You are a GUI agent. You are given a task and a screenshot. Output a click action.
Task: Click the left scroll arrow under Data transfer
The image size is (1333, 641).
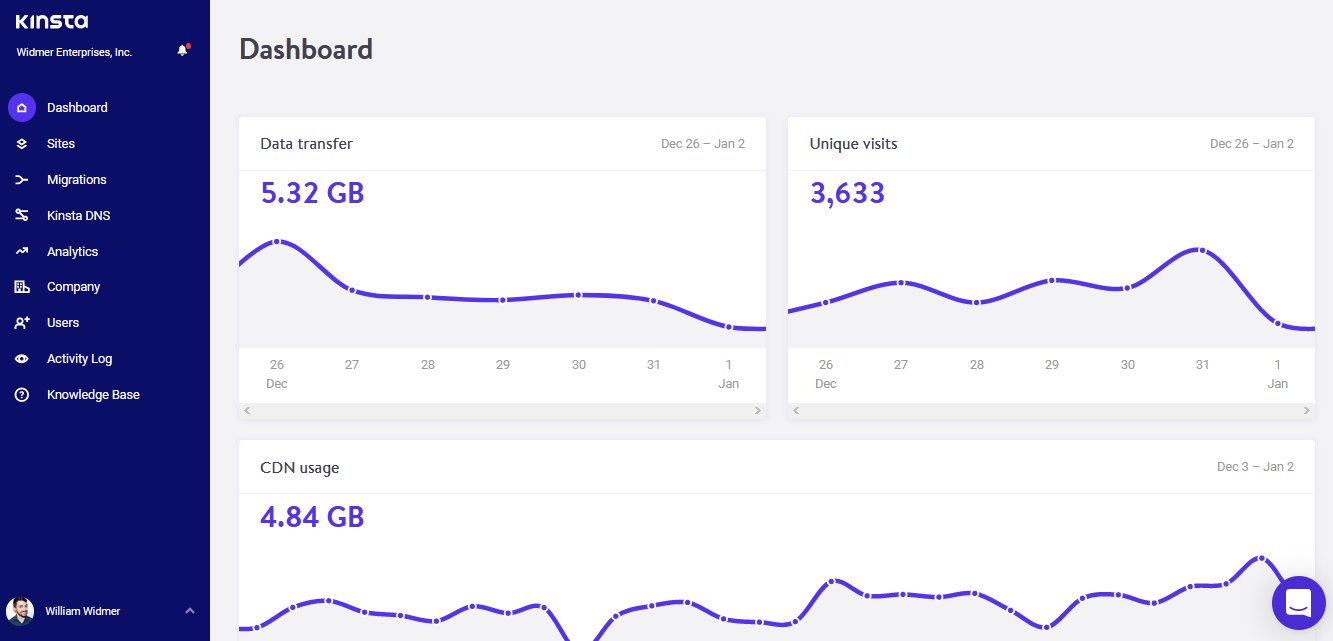click(247, 411)
